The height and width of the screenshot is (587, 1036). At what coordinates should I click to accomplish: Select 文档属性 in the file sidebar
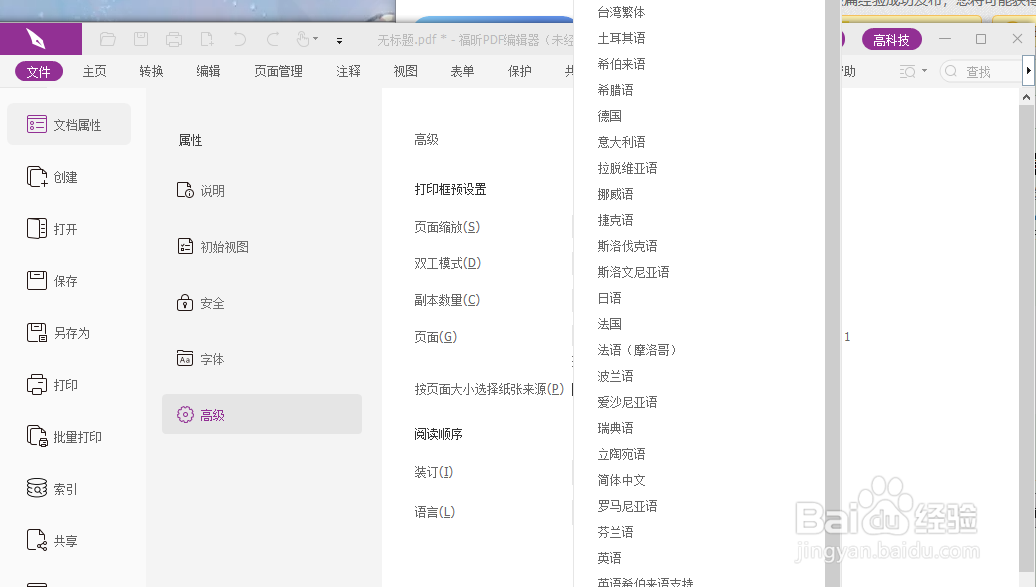[69, 124]
